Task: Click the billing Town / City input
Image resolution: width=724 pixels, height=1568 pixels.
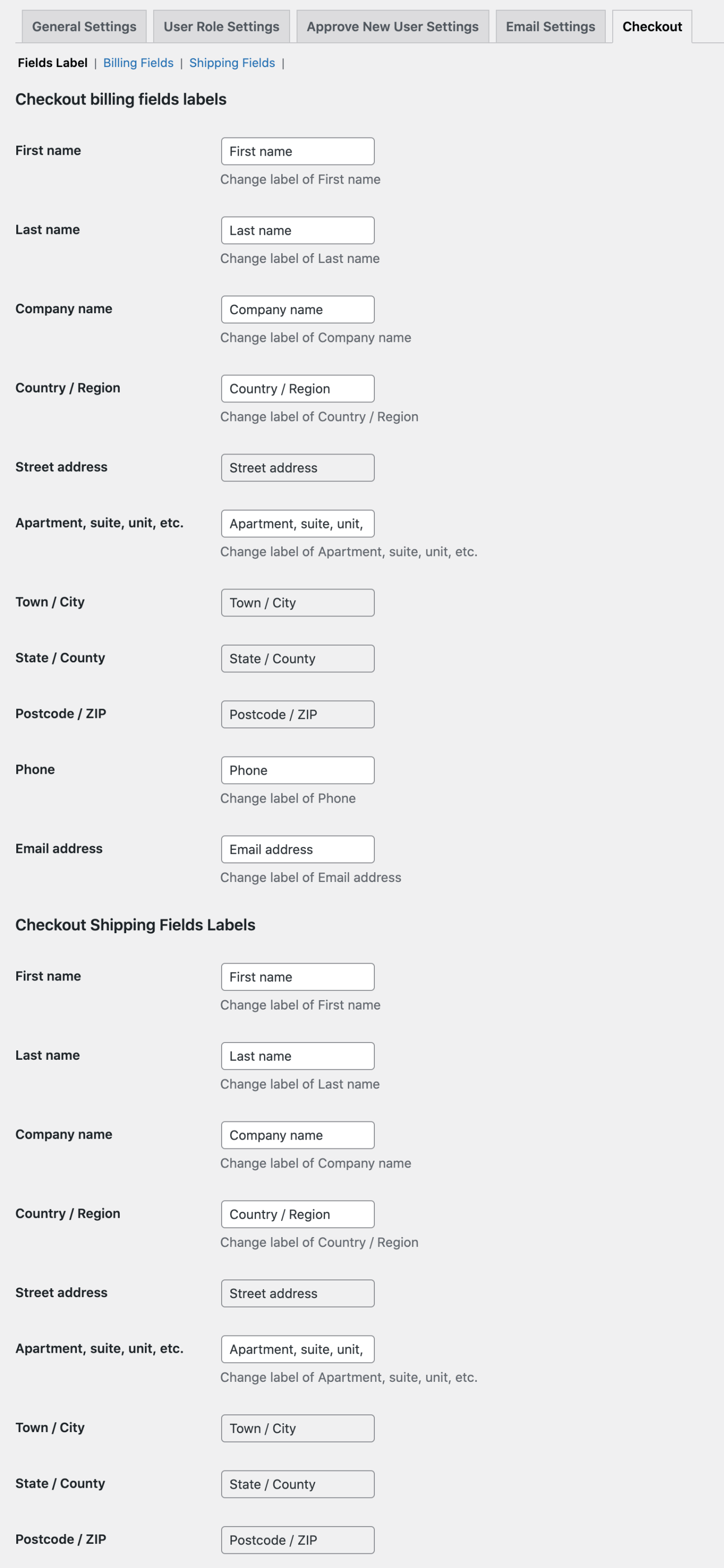Action: click(297, 603)
